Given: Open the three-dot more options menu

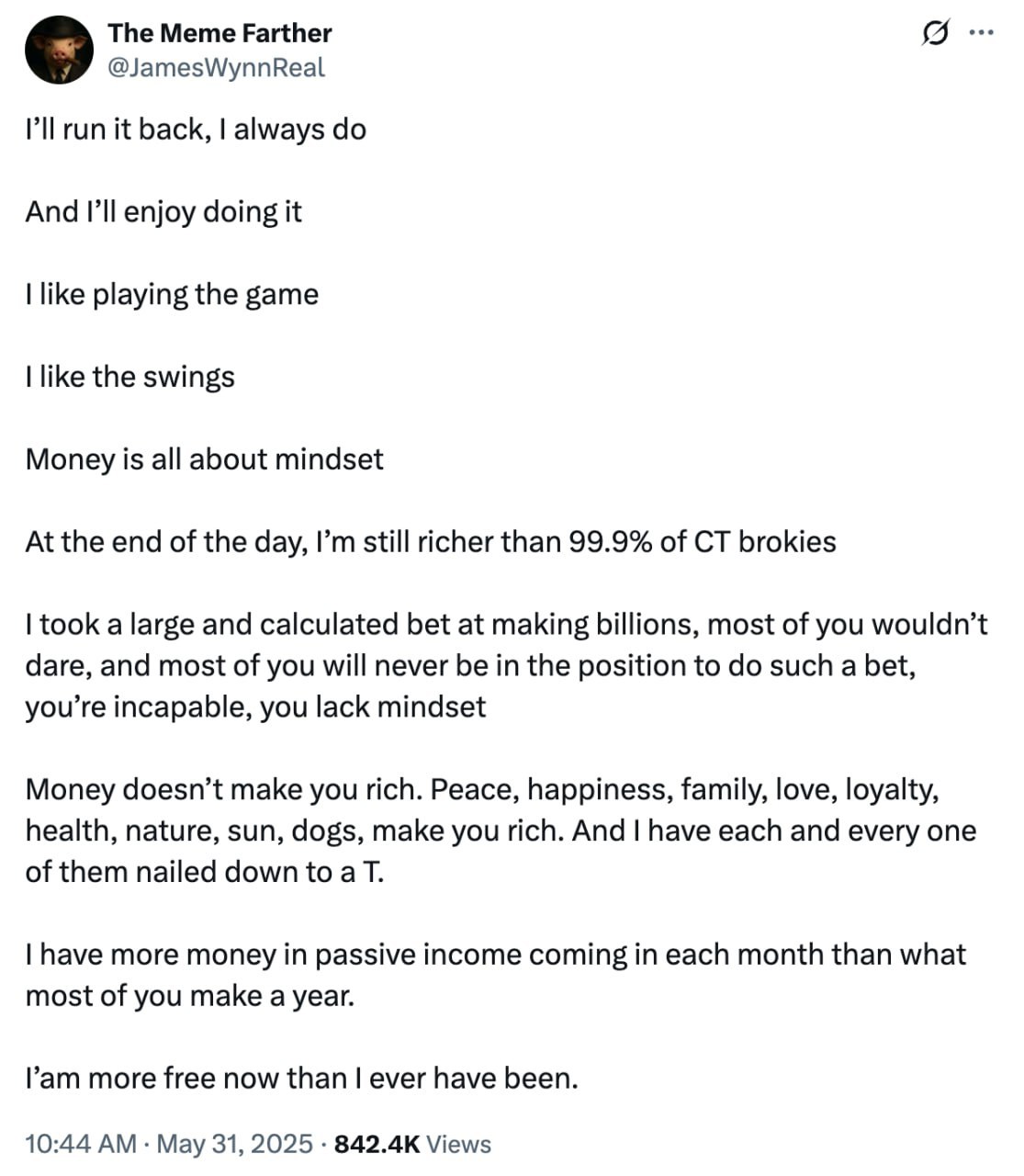Looking at the screenshot, I should pyautogui.click(x=982, y=34).
